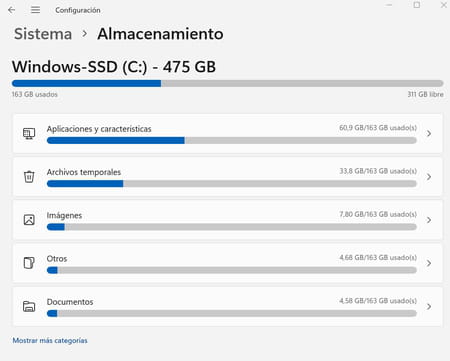Expand Imágenes category with right chevron
The height and width of the screenshot is (361, 450).
429,220
